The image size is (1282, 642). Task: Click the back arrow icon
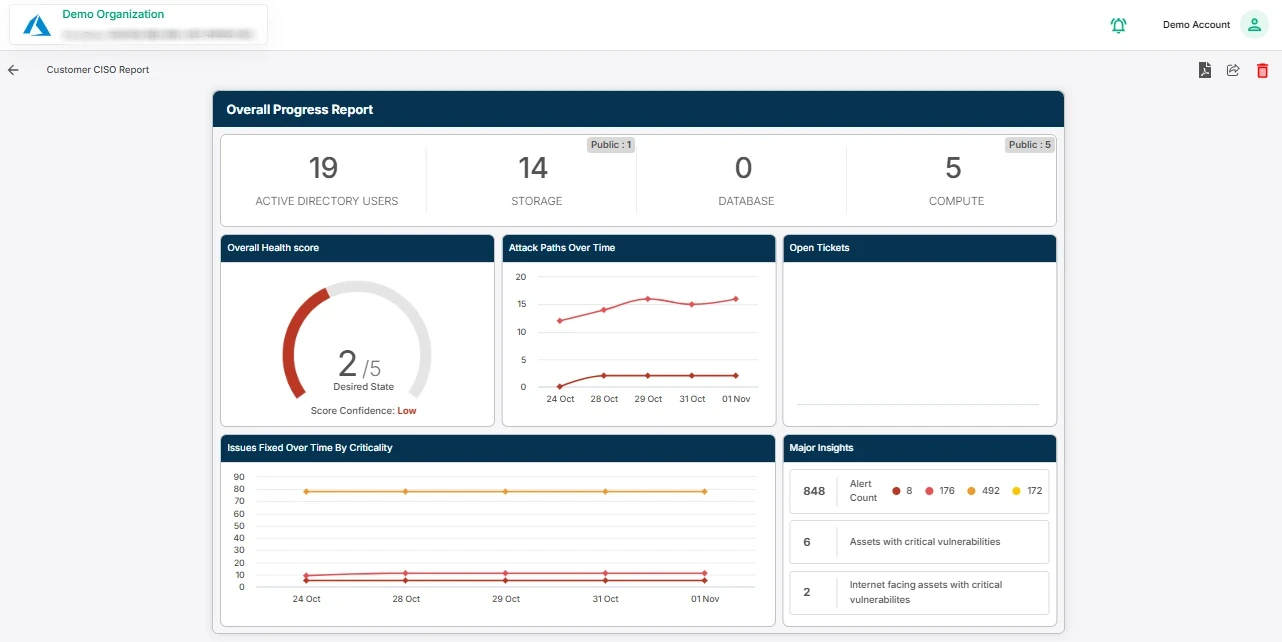[x=13, y=70]
